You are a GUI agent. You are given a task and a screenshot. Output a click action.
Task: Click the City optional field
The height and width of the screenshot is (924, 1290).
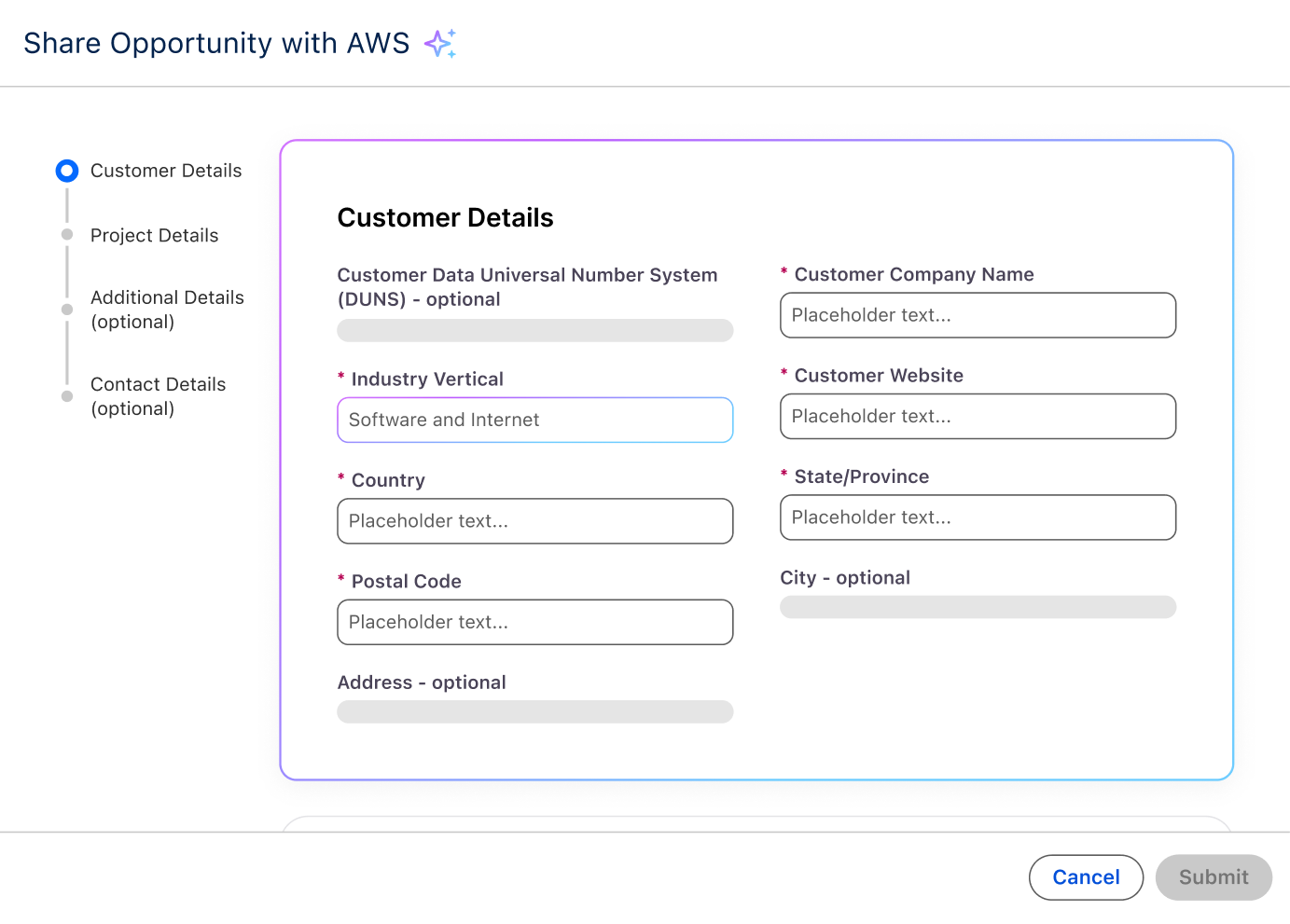point(978,606)
